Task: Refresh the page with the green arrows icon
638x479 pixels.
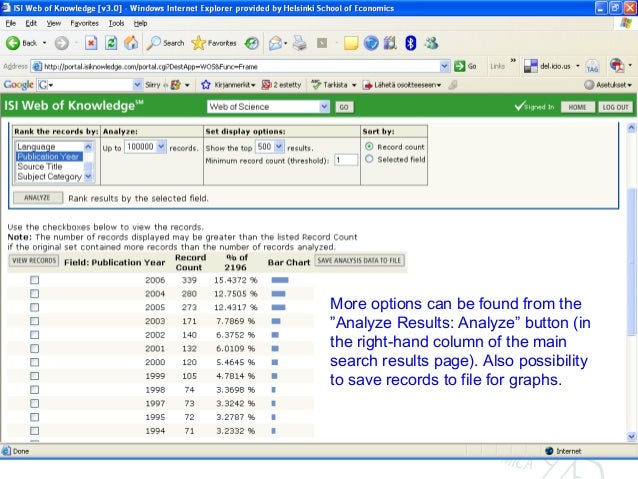Action: (x=111, y=43)
